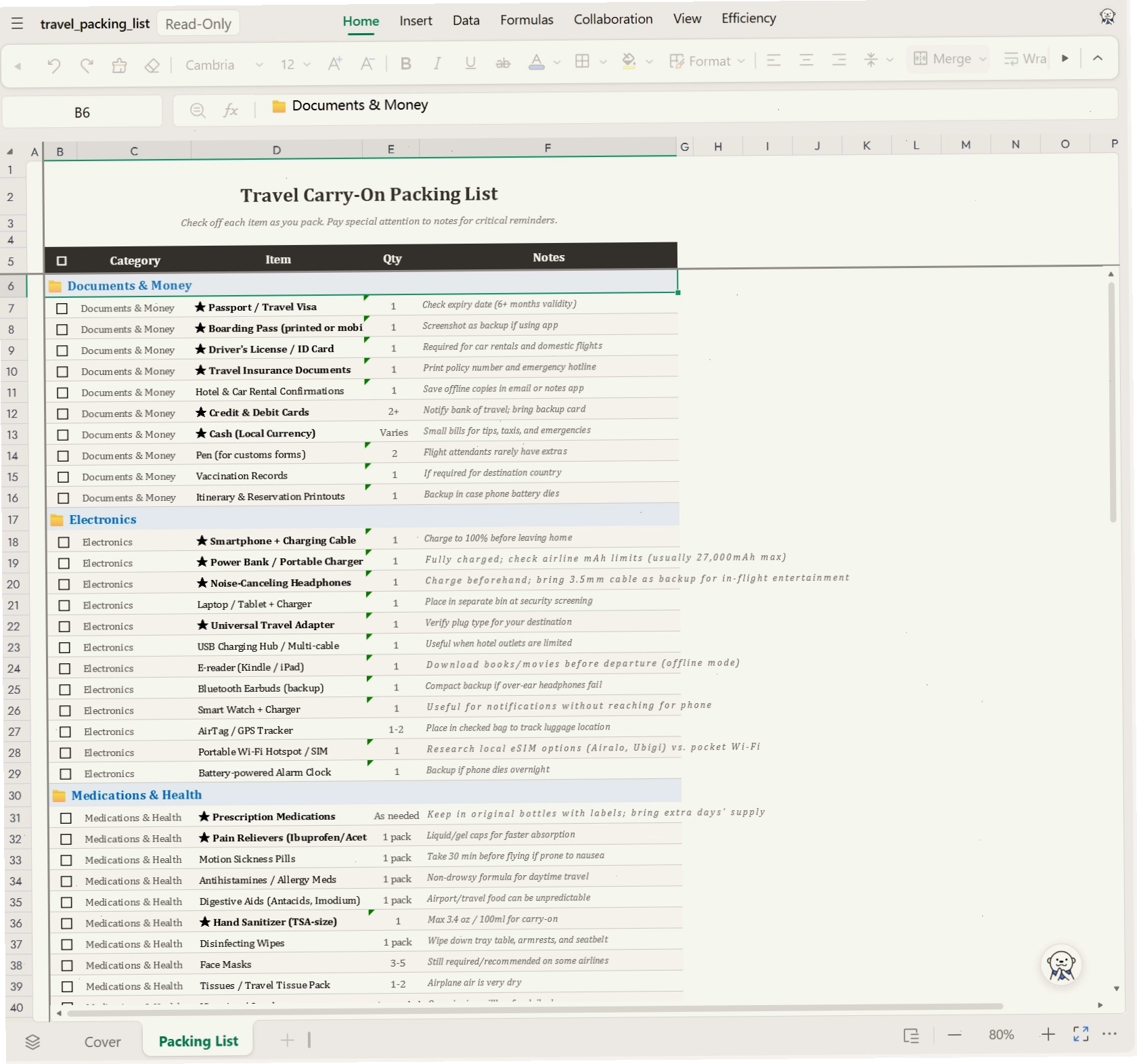Check the Prescription Medications checkbox
The width and height of the screenshot is (1137, 1064).
coord(66,818)
